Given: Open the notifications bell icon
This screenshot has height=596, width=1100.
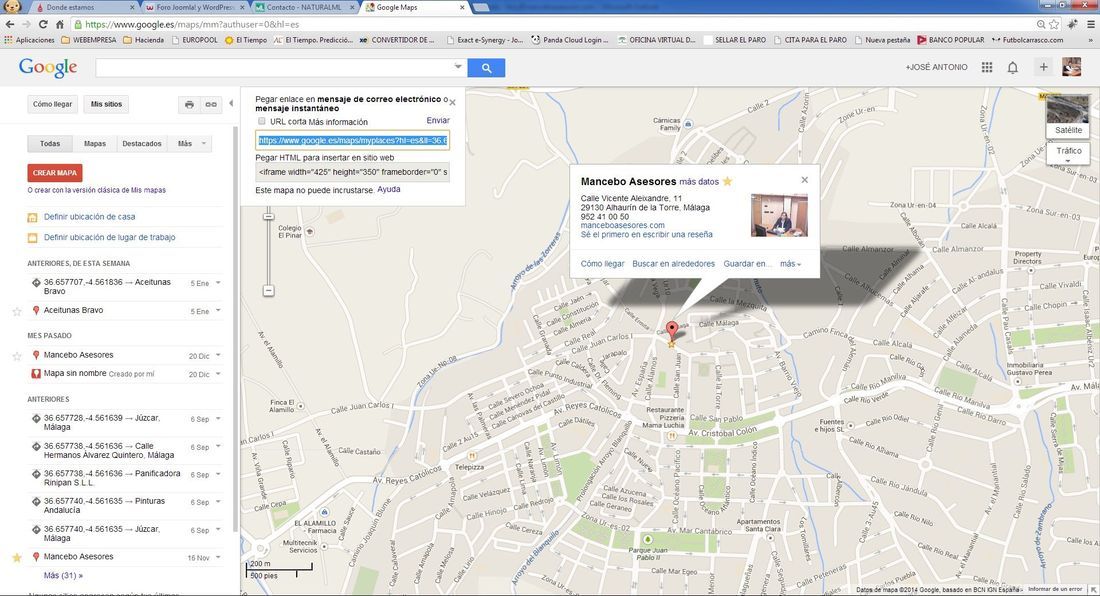Looking at the screenshot, I should (x=1012, y=67).
